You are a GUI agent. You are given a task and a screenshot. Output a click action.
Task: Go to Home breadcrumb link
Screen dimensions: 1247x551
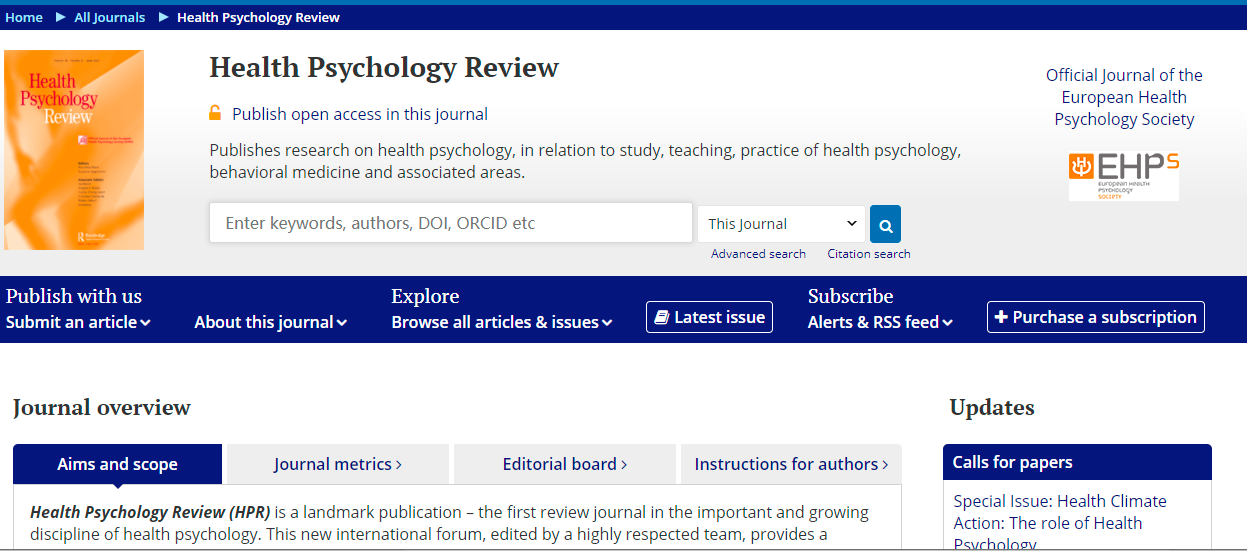(24, 17)
